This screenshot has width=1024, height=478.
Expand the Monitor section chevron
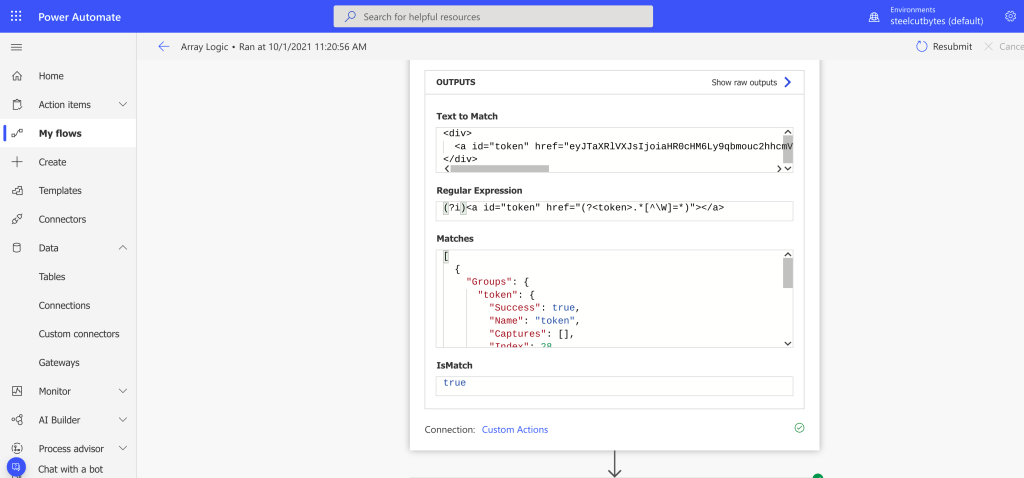click(123, 391)
